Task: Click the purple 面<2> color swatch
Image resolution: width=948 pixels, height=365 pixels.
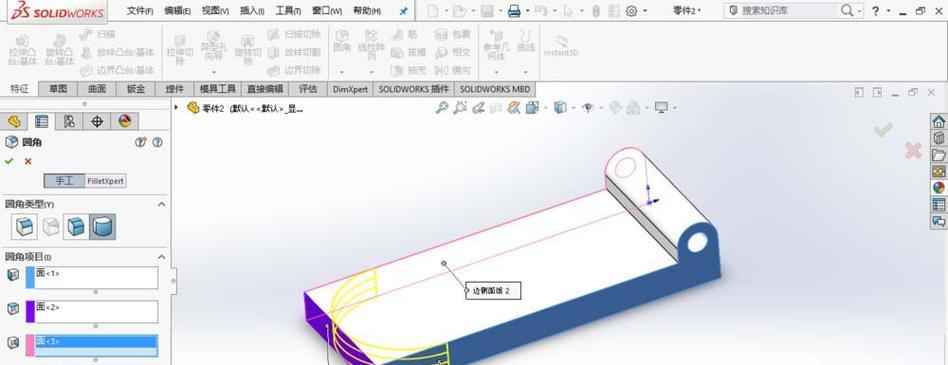Action: 30,311
